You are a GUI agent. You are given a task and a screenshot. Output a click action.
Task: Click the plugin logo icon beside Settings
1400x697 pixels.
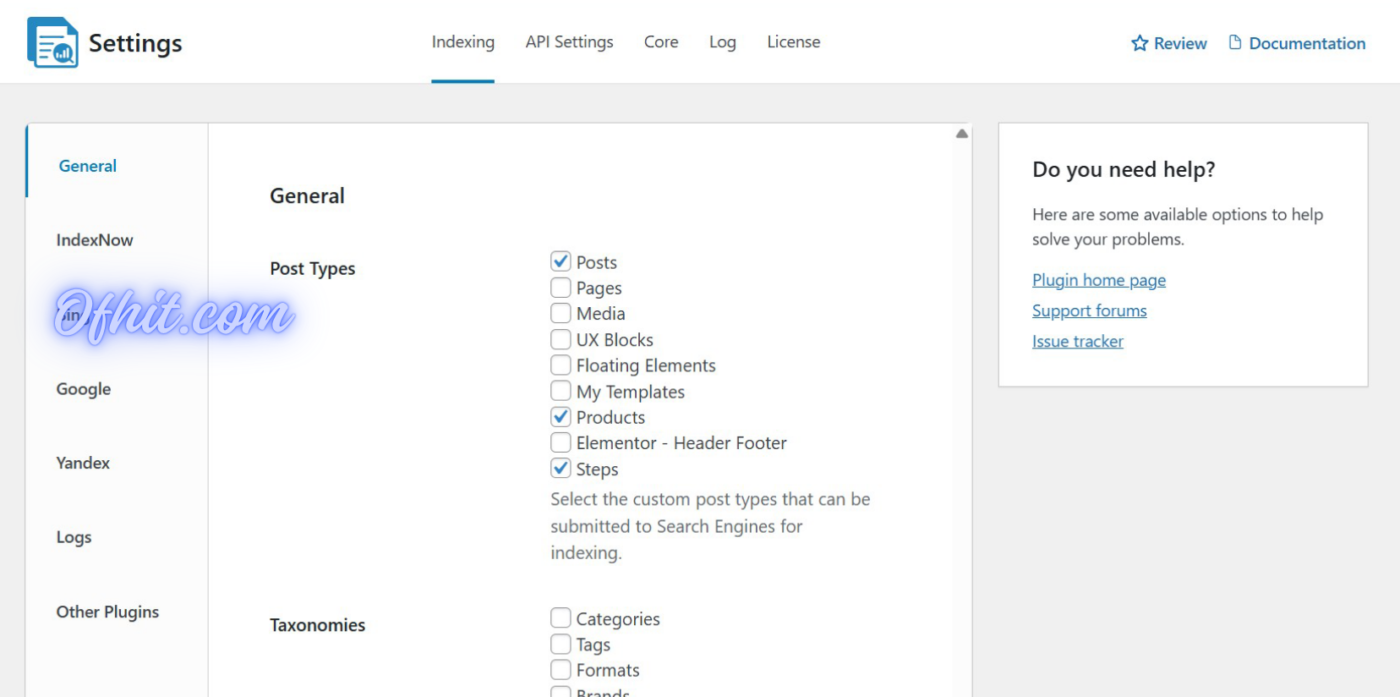pos(52,43)
